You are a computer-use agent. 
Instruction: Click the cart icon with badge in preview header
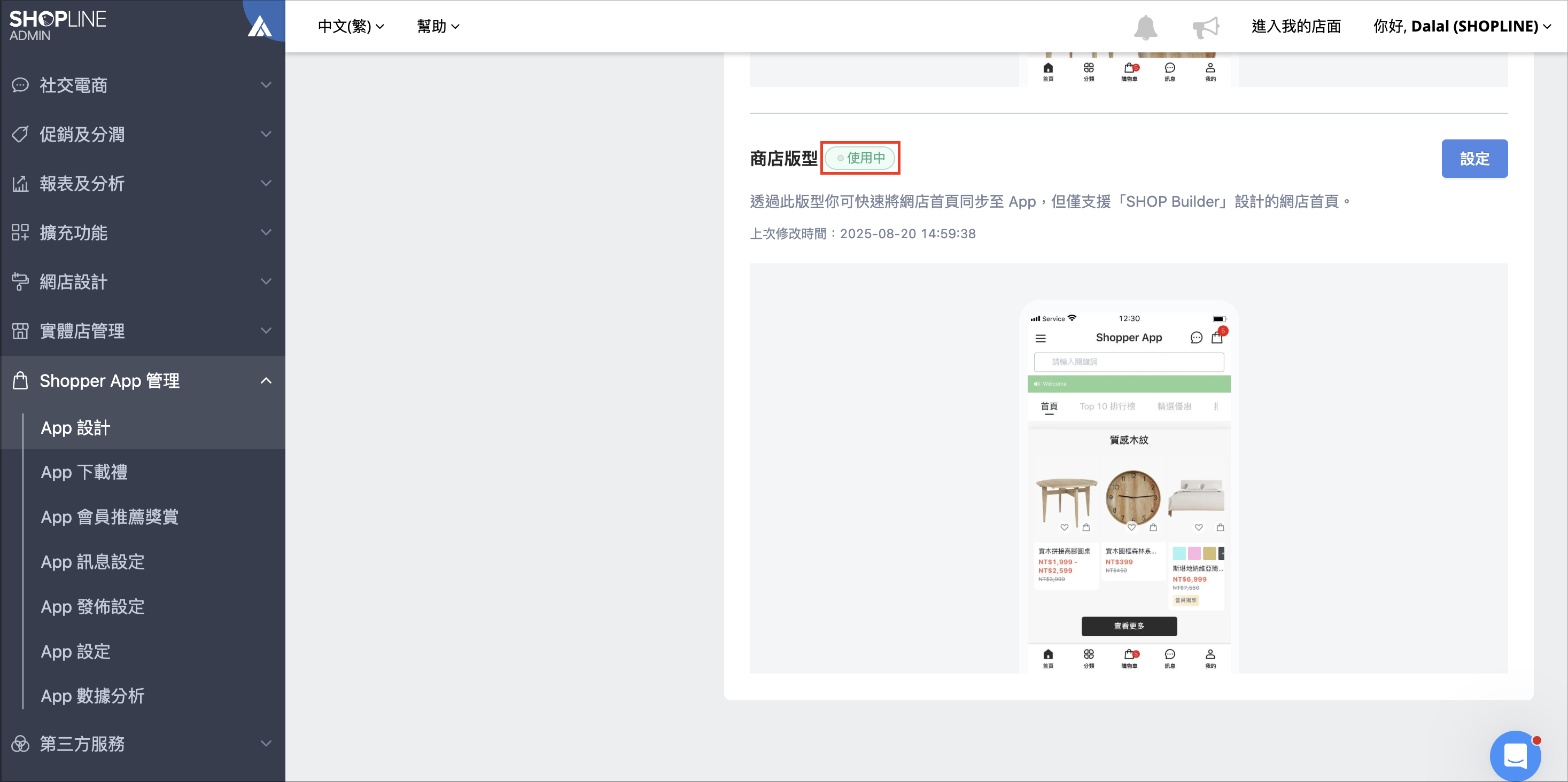(x=1218, y=336)
